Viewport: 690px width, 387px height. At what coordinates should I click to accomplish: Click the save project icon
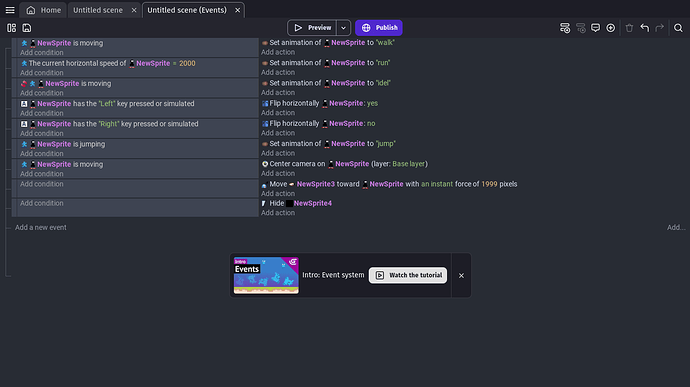click(27, 28)
